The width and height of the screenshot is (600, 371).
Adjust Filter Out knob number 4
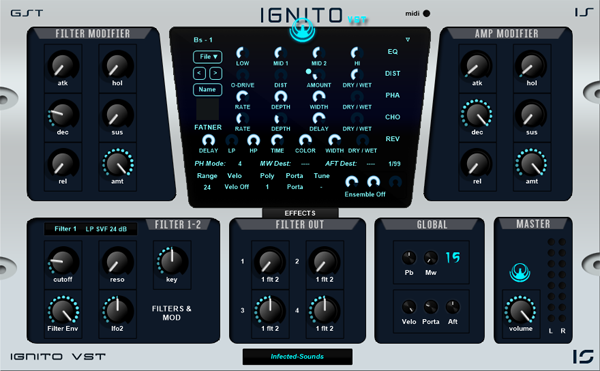pyautogui.click(x=324, y=311)
